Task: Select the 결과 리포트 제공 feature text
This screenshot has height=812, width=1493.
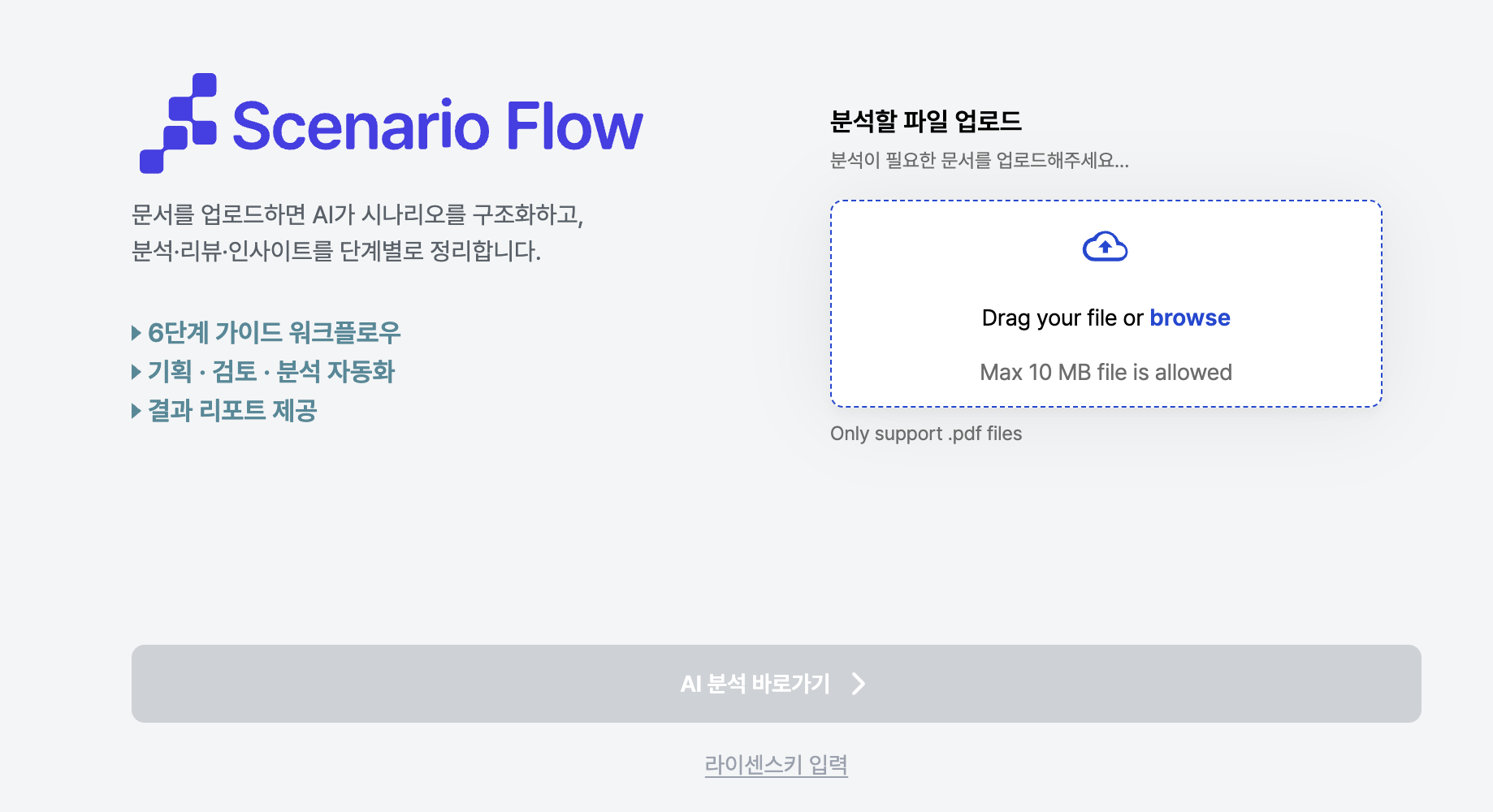Action: click(232, 411)
